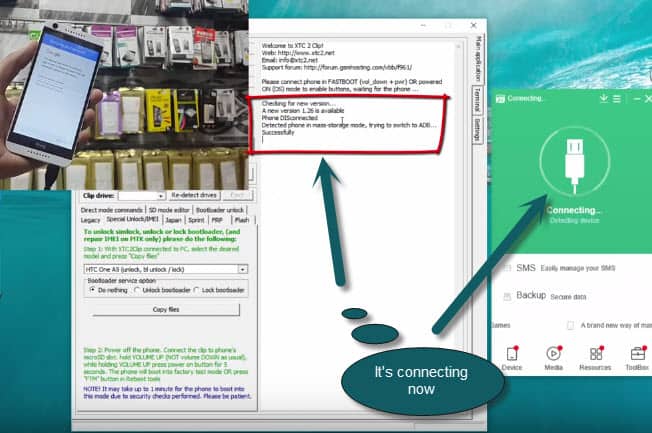This screenshot has height=433, width=652.
Task: Open the Resources section icon
Action: coord(596,354)
